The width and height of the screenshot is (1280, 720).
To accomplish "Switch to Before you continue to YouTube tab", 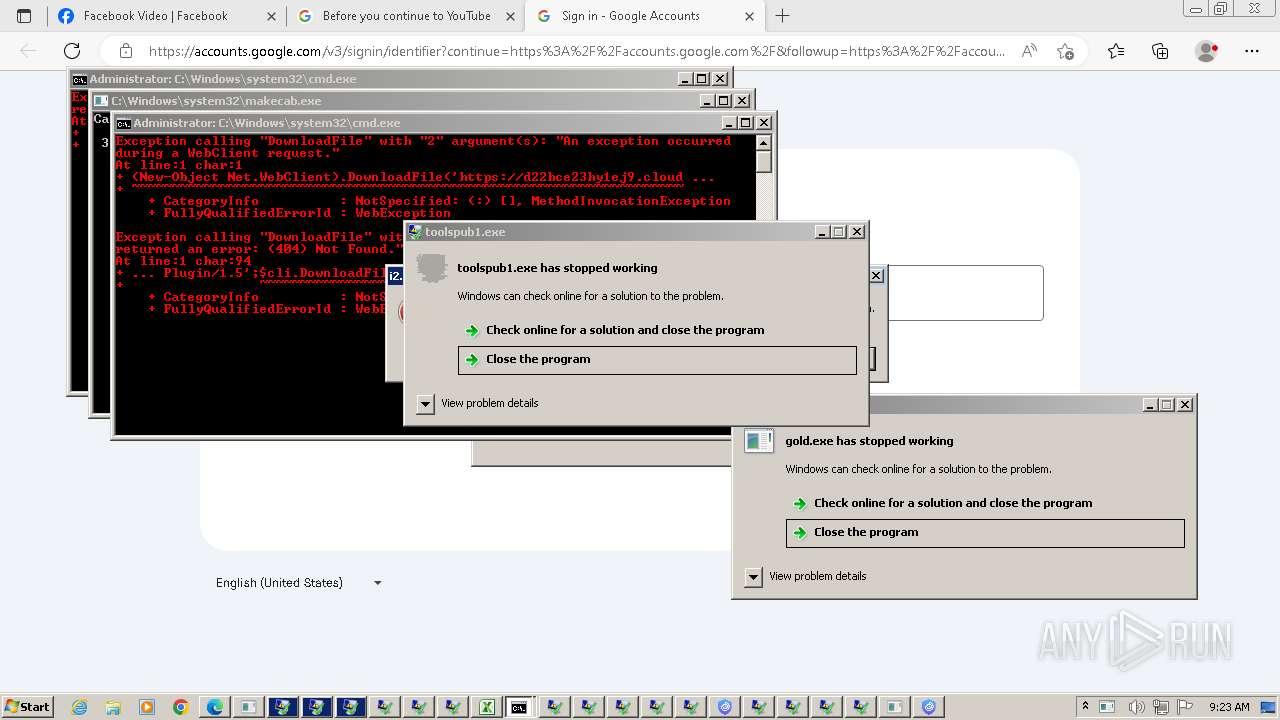I will pyautogui.click(x=406, y=16).
